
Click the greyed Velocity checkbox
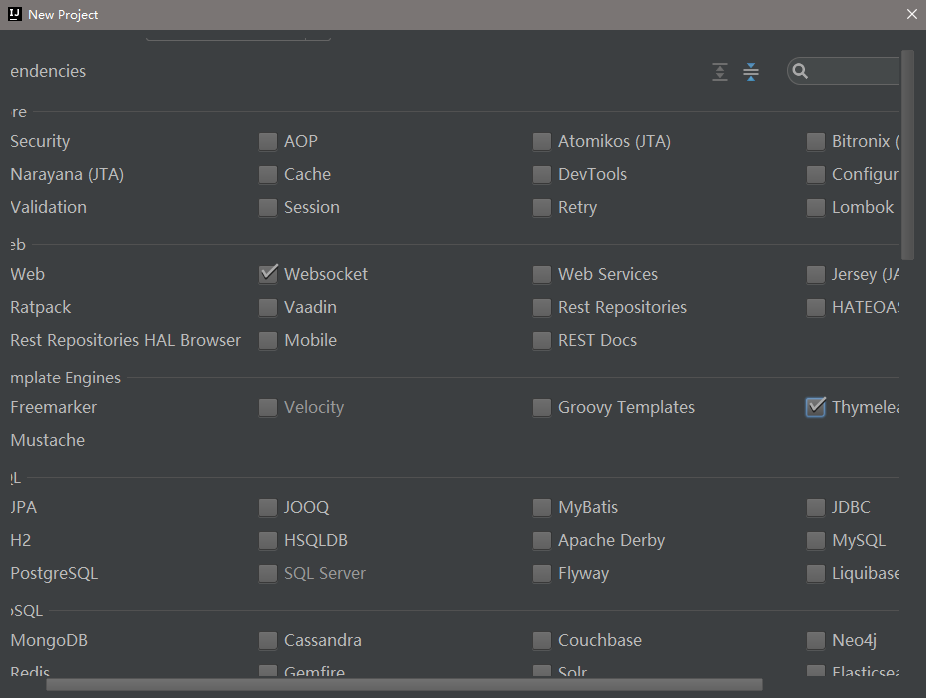coord(268,407)
